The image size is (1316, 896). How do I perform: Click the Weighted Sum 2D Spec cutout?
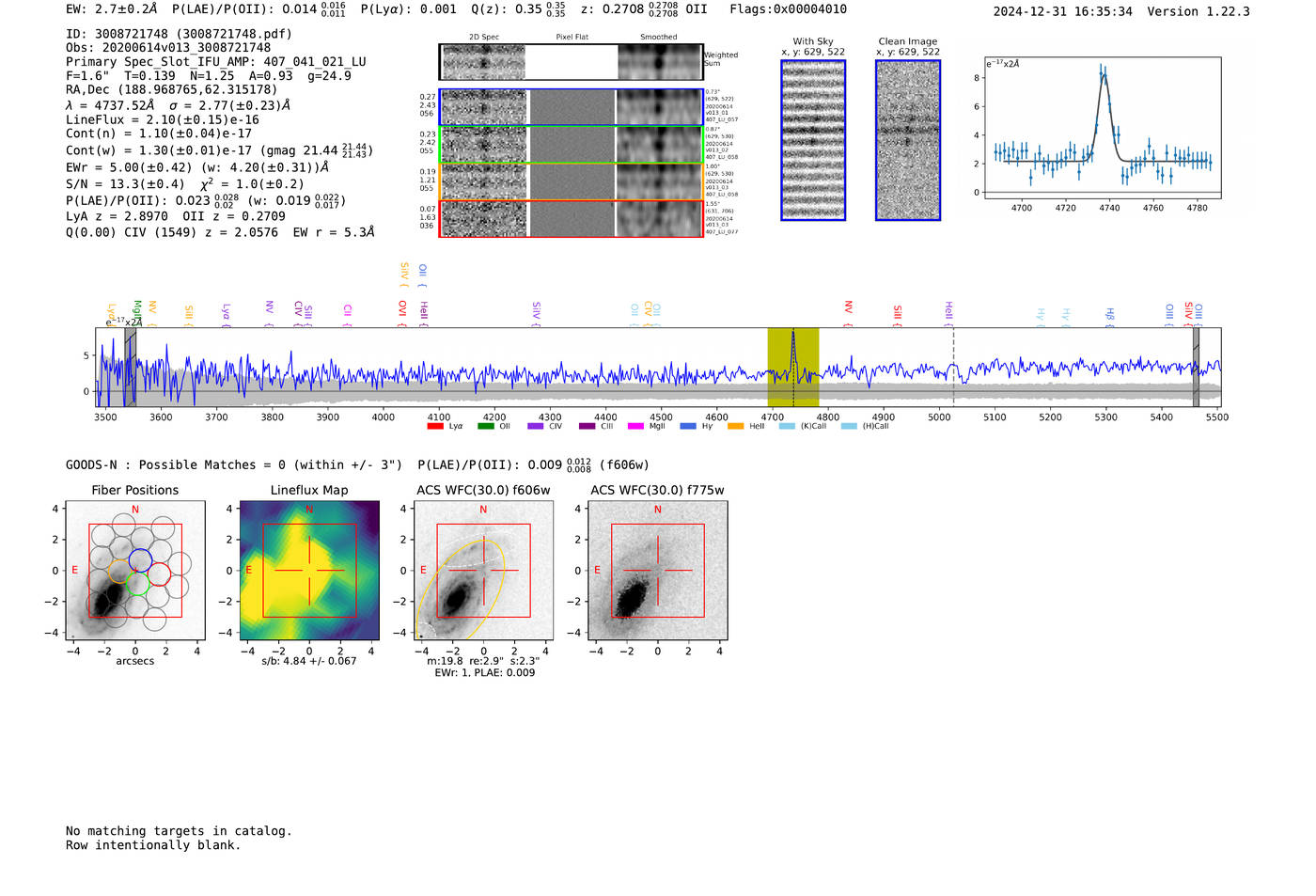[483, 62]
